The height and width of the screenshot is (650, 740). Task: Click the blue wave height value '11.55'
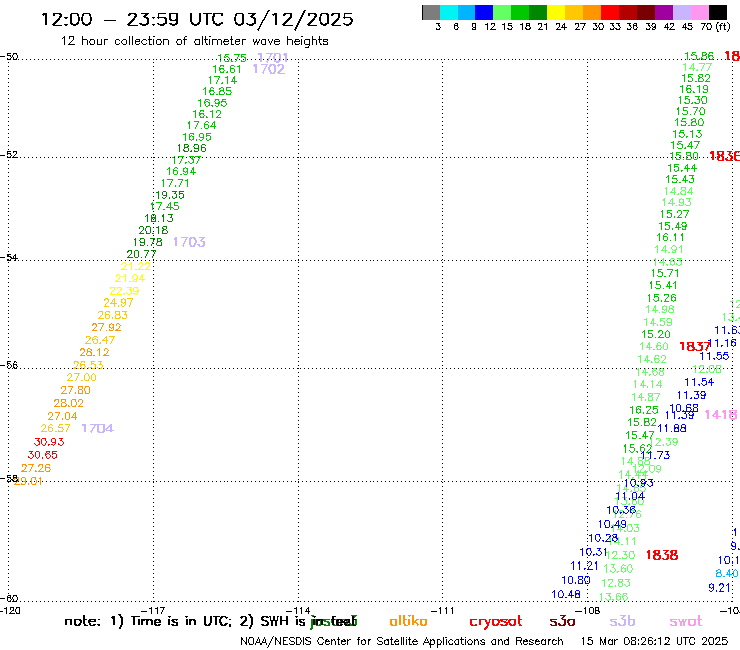pos(714,356)
